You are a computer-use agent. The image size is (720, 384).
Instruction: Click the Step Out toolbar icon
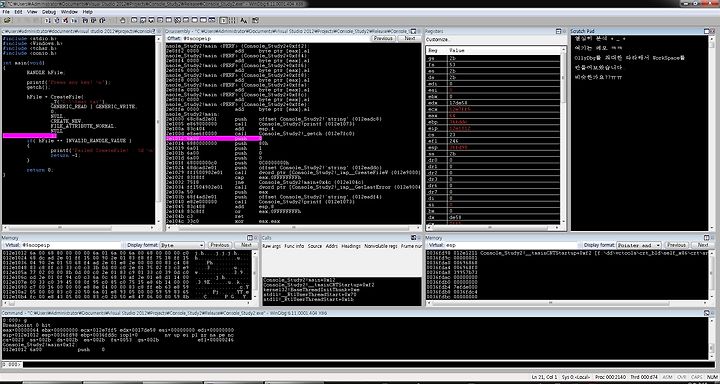102,20
